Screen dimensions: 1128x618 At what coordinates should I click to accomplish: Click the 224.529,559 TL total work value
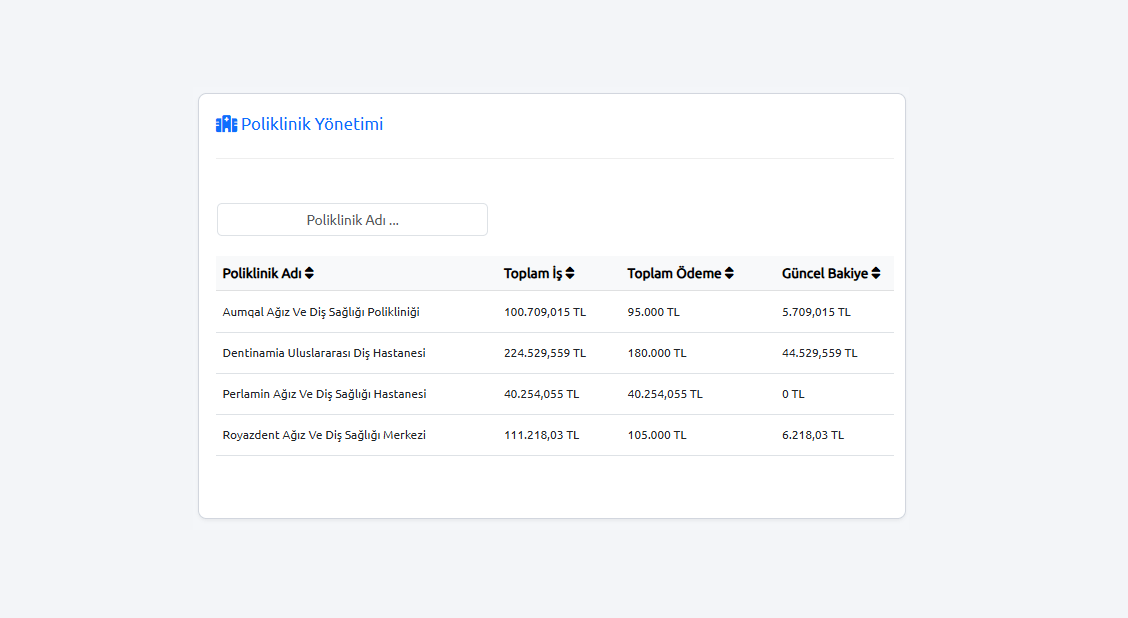click(545, 353)
